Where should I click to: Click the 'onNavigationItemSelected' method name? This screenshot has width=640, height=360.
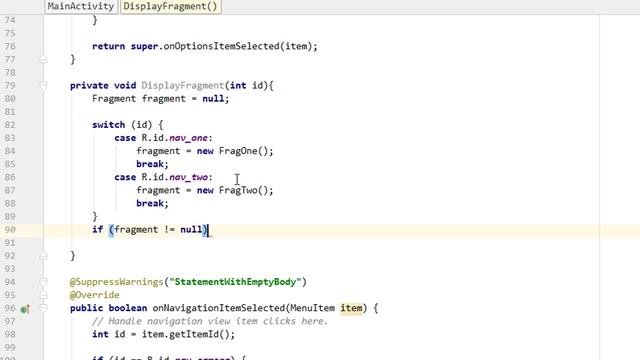tap(218, 308)
